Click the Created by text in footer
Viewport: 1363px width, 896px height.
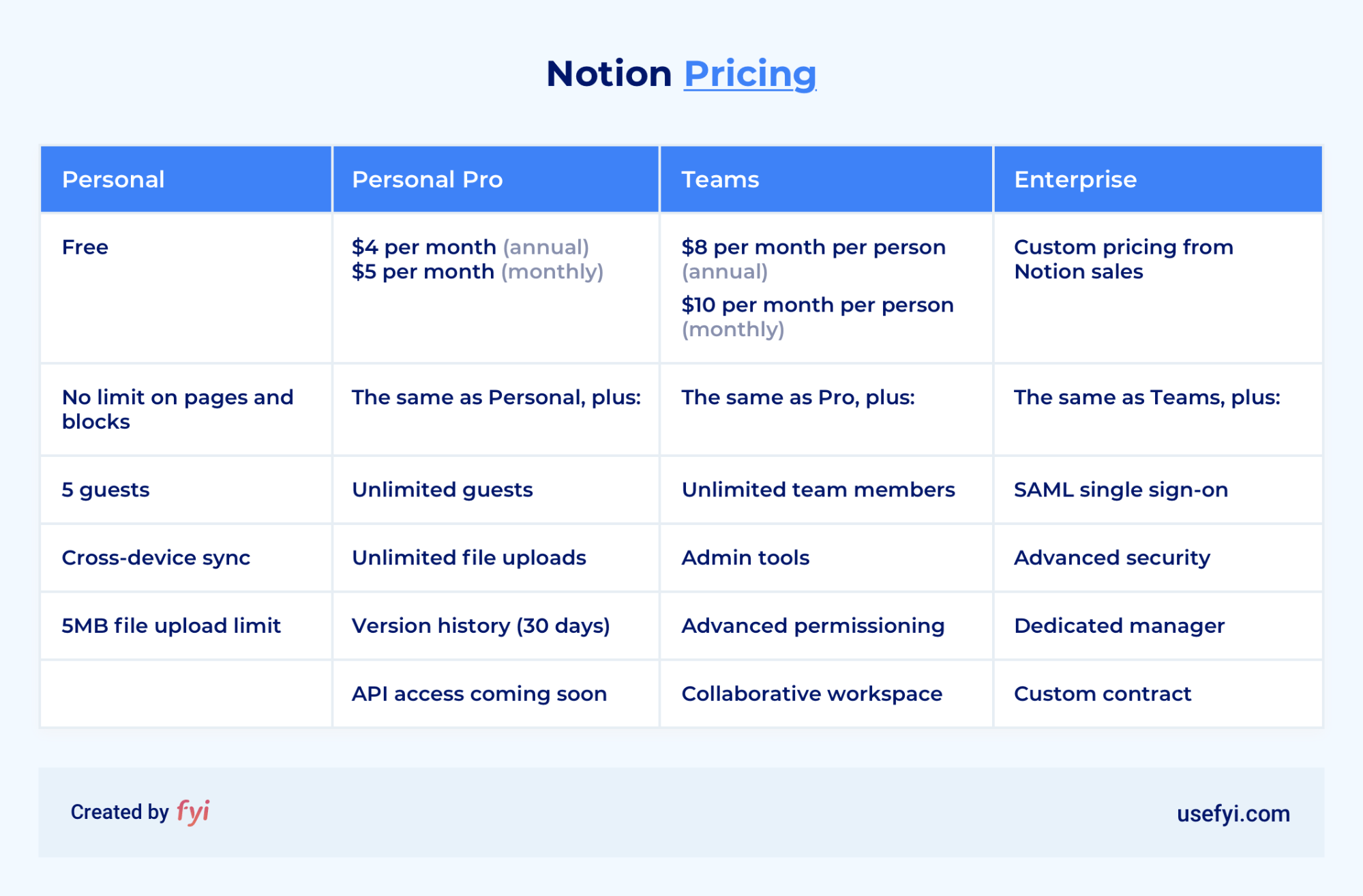[x=119, y=812]
